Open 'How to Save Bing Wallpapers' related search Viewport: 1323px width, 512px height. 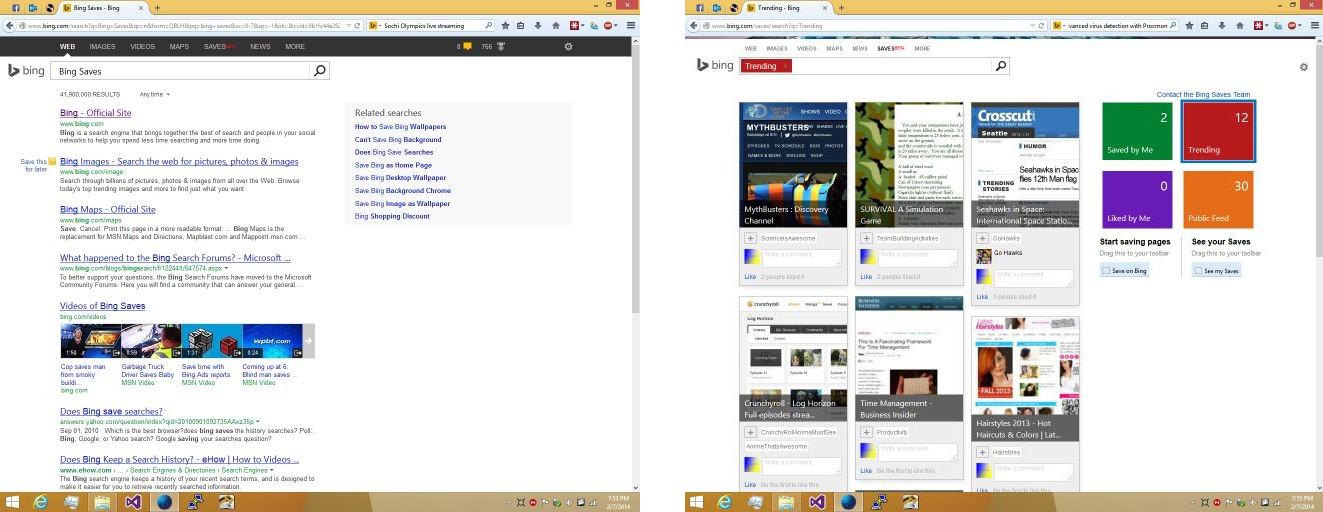pos(400,127)
